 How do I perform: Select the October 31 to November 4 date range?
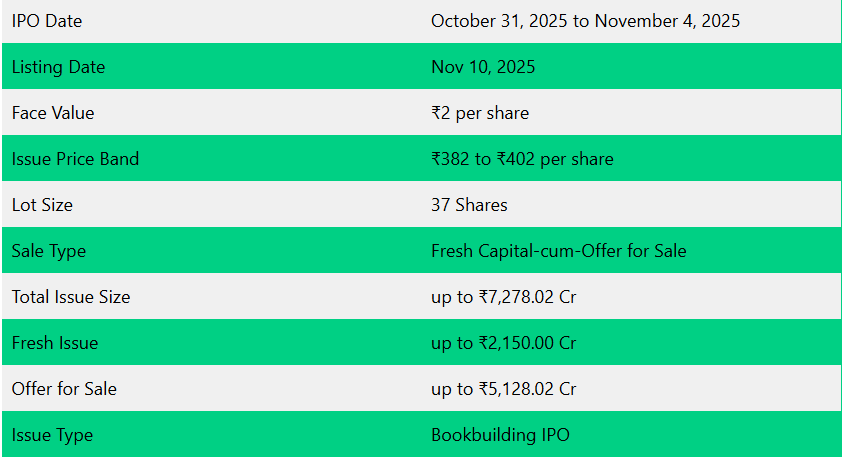(585, 21)
